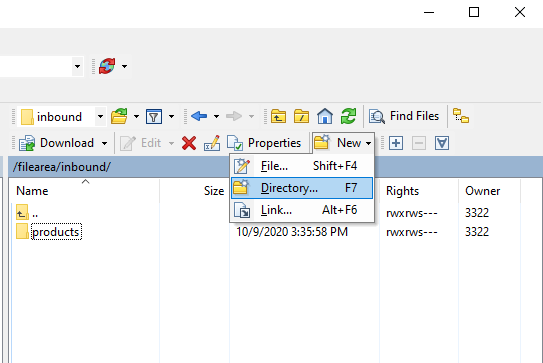Click the open directory/bookmark folder icon
The image size is (543, 363).
pos(119,116)
